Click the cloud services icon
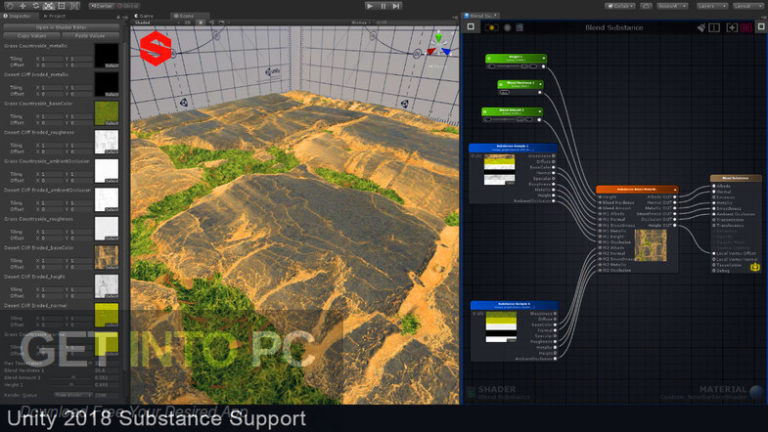The image size is (768, 432). (647, 6)
